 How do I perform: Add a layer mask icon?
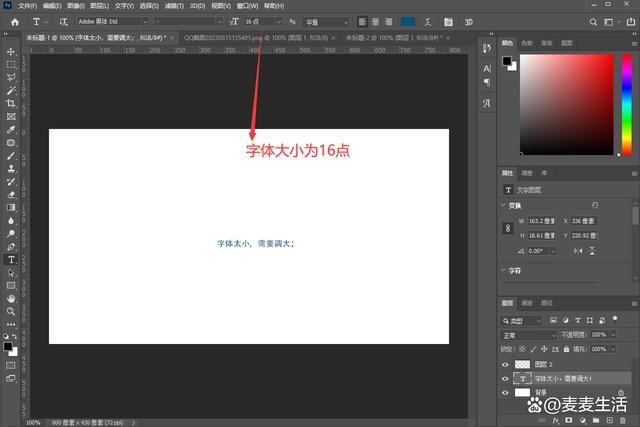tap(569, 420)
